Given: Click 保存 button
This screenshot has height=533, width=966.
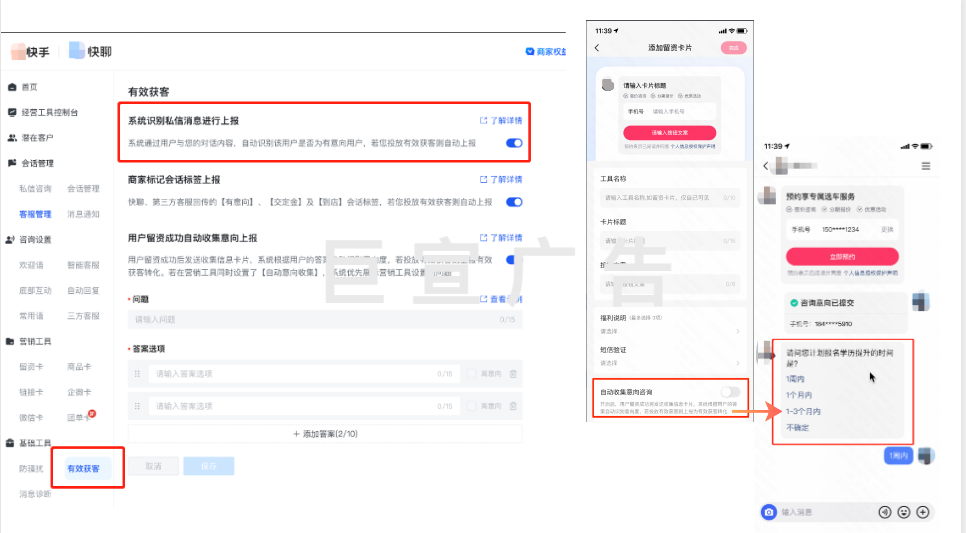Looking at the screenshot, I should click(x=209, y=466).
